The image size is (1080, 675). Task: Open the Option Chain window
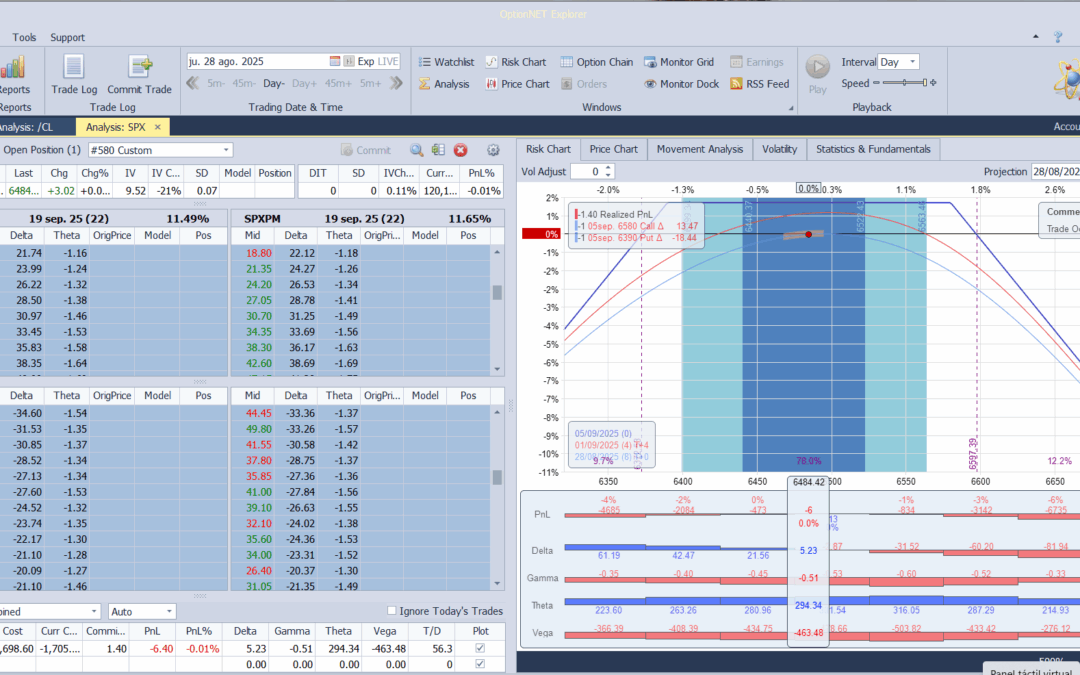click(595, 62)
